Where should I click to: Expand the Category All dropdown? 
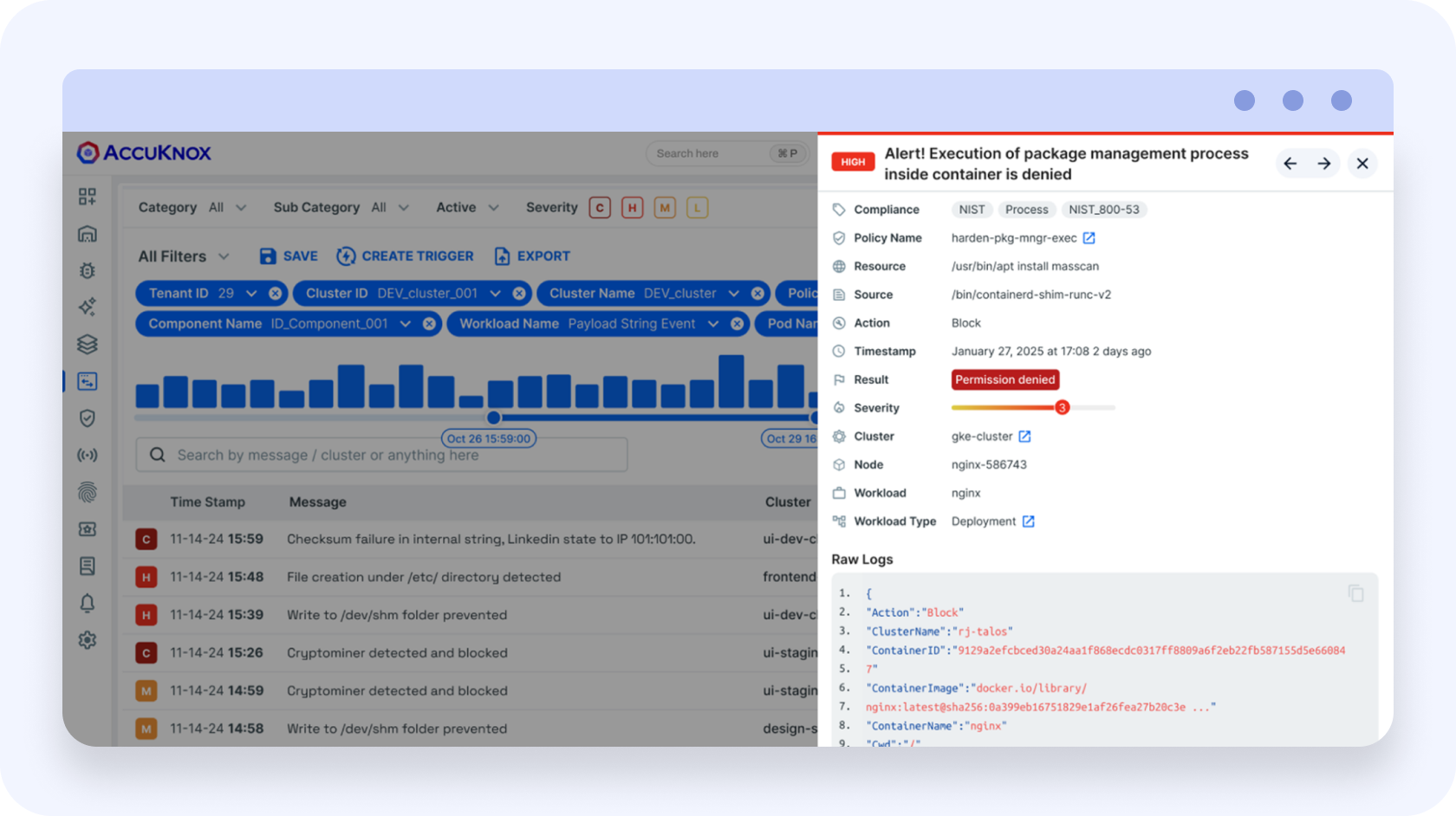click(228, 208)
